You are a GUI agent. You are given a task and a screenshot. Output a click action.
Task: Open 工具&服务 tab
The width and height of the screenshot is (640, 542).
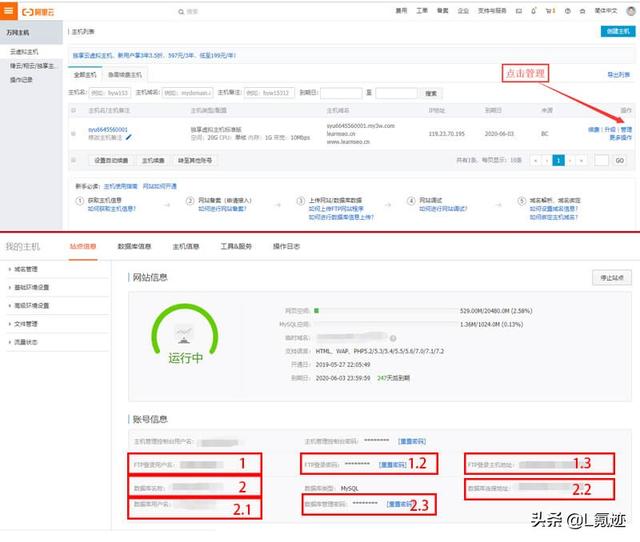pyautogui.click(x=236, y=246)
